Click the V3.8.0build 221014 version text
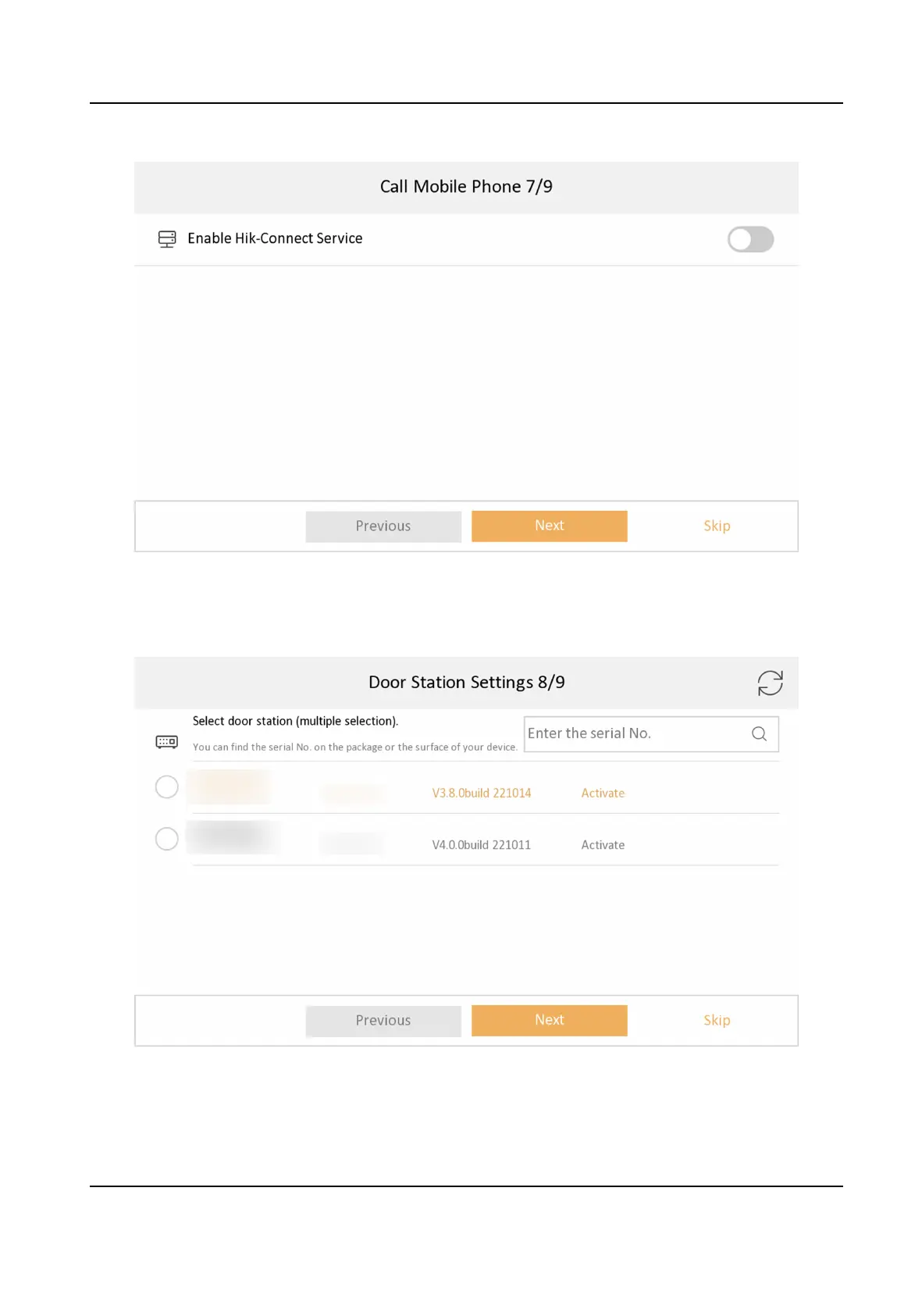Viewport: 922px width, 1316px height. [x=482, y=793]
